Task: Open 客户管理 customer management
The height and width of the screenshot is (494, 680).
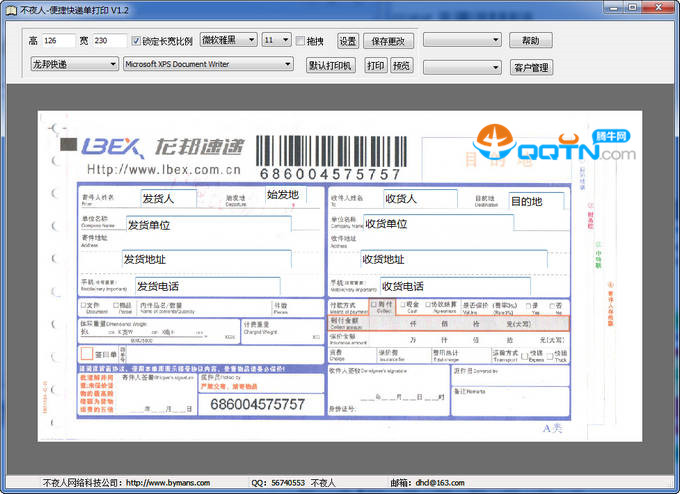Action: [531, 67]
